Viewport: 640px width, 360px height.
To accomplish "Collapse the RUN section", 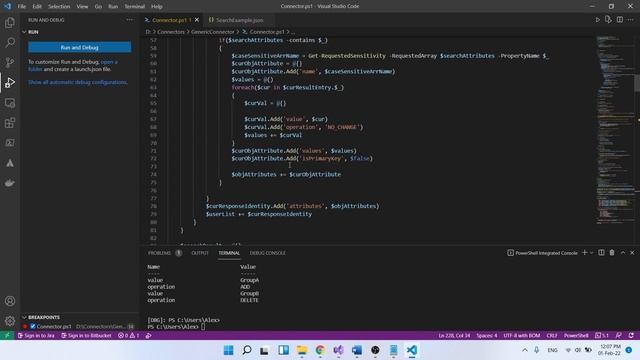I will click(24, 32).
